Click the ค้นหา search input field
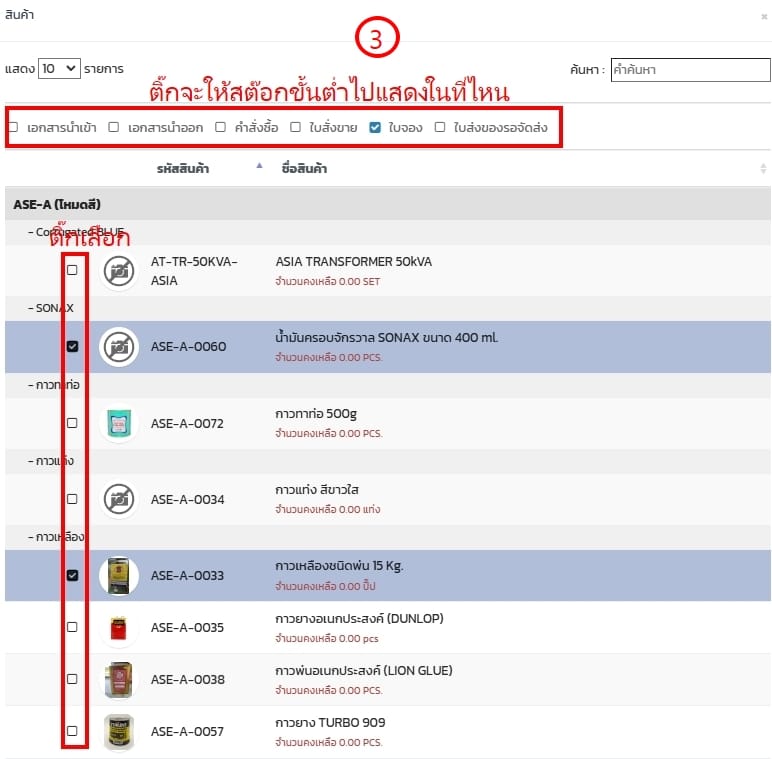This screenshot has width=772, height=759. pos(690,70)
